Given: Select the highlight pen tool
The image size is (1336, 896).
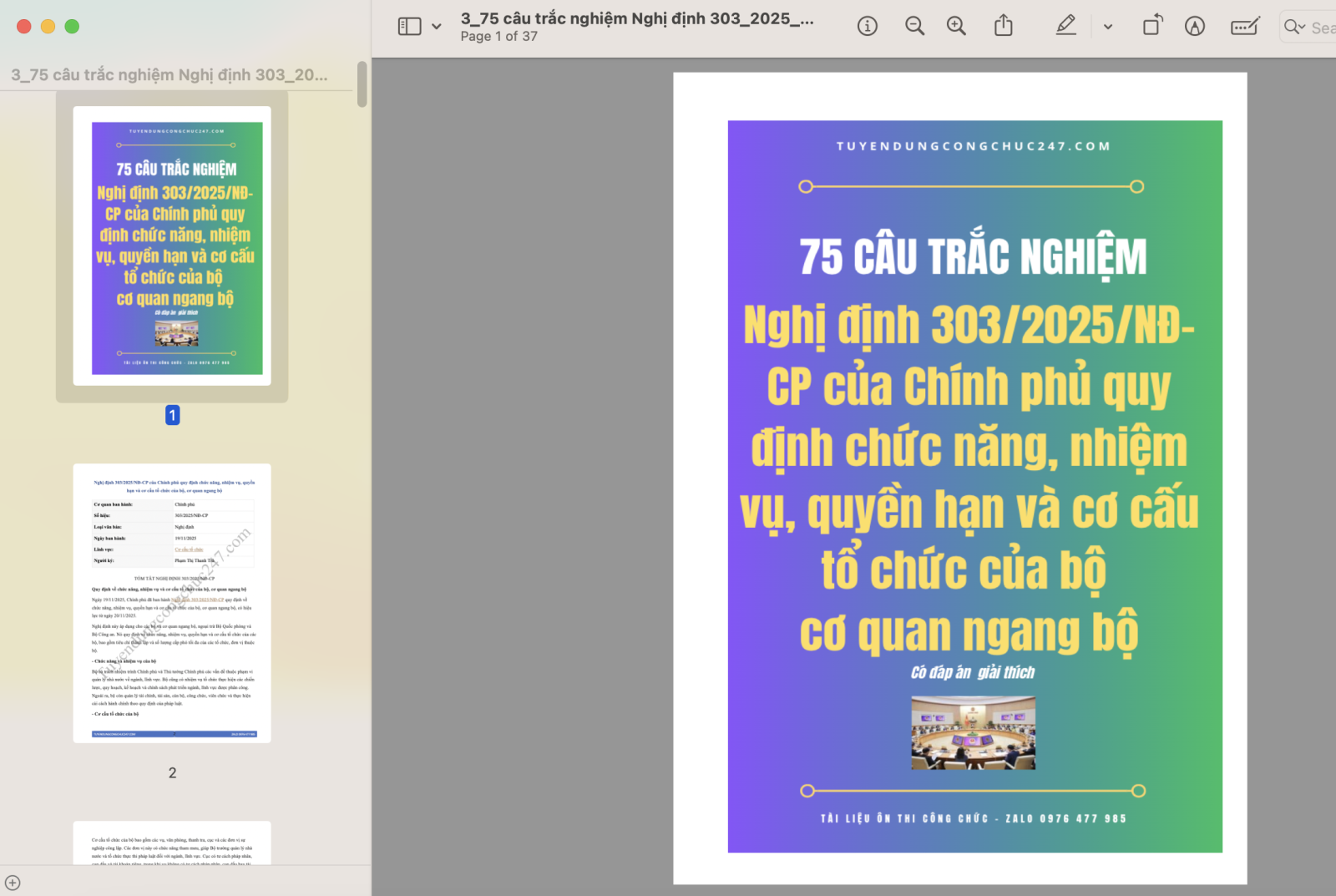Looking at the screenshot, I should (1066, 27).
